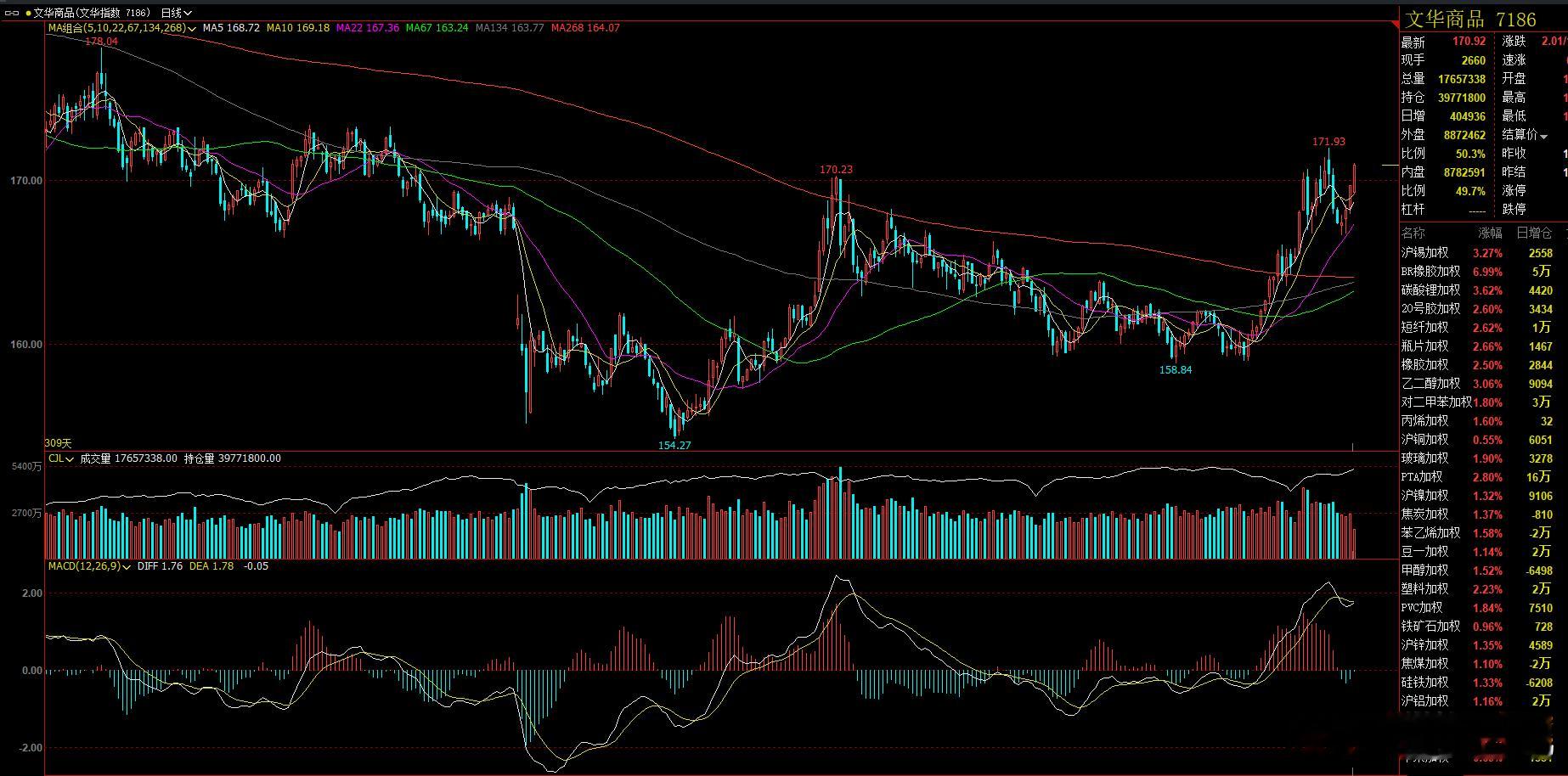1568x776 pixels.
Task: Click the 178.04 high price label
Action: (x=102, y=42)
